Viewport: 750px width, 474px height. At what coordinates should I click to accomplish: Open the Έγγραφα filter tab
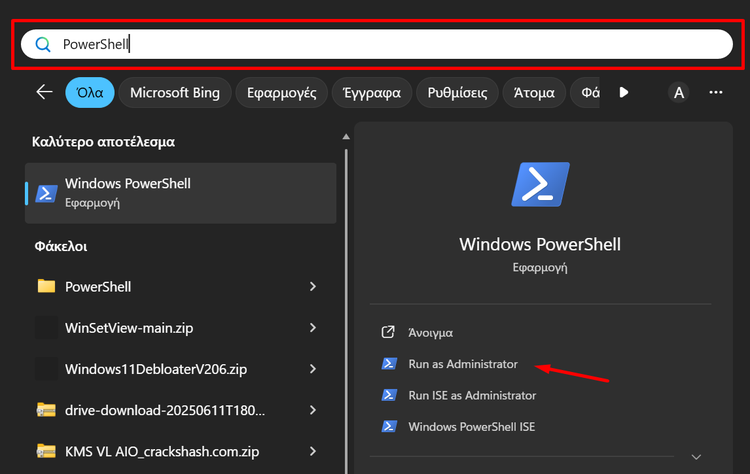(x=372, y=93)
